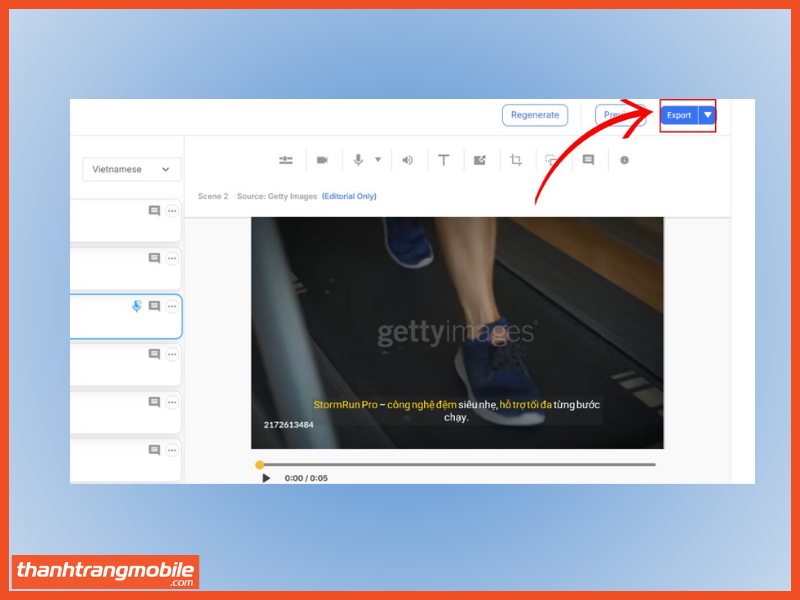Screen dimensions: 800x600
Task: Open the Export dropdown arrow
Action: (708, 115)
